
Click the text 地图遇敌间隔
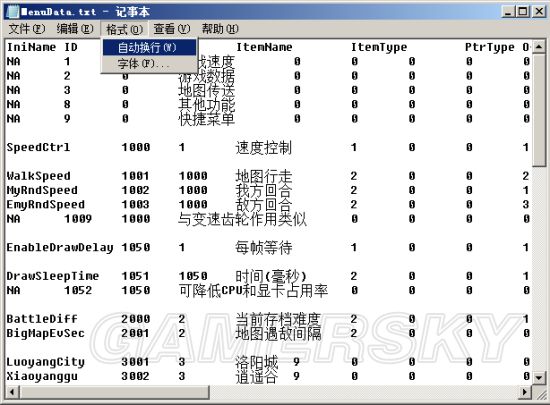278,333
